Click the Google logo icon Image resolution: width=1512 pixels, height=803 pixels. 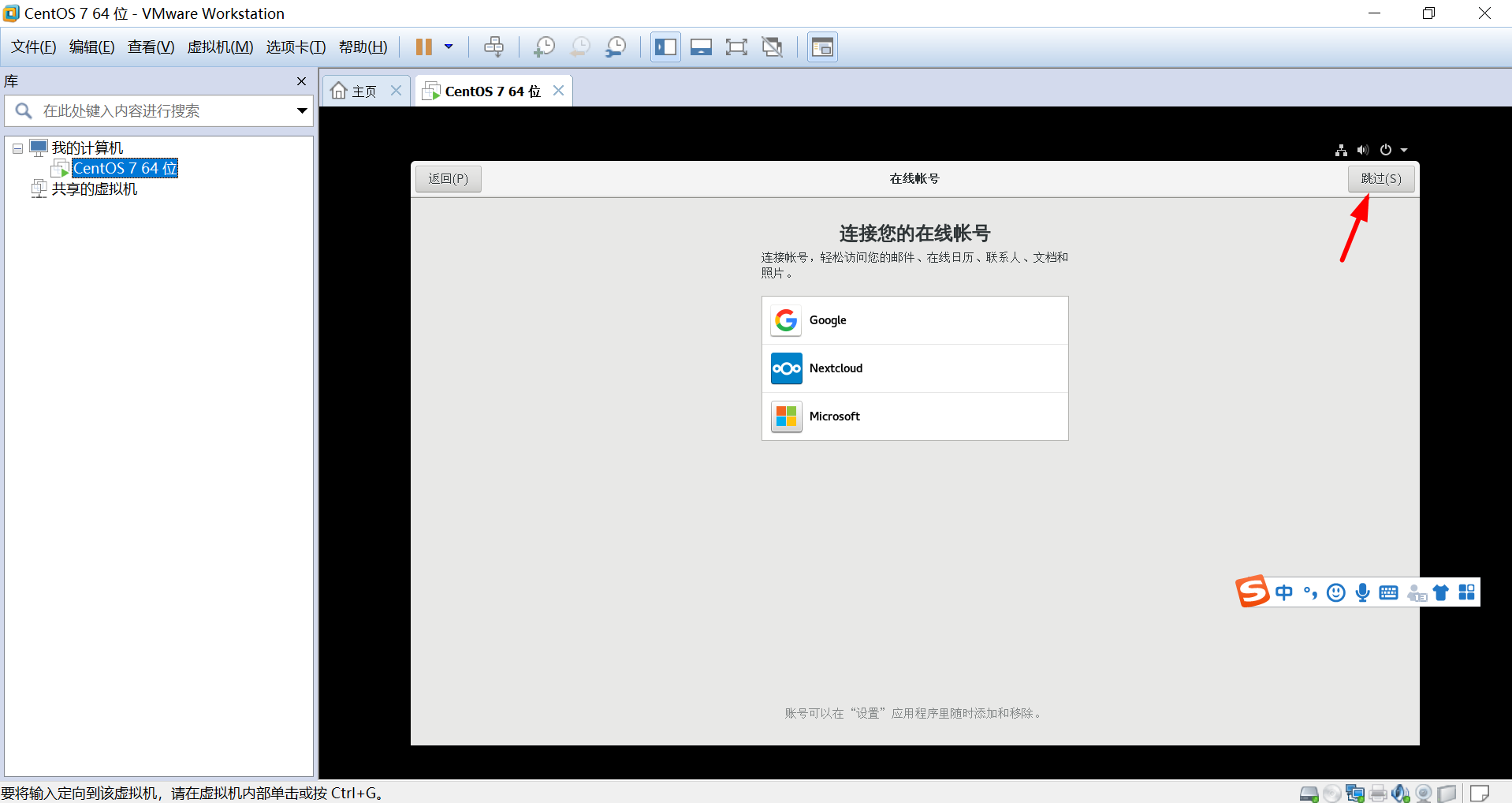pyautogui.click(x=786, y=320)
